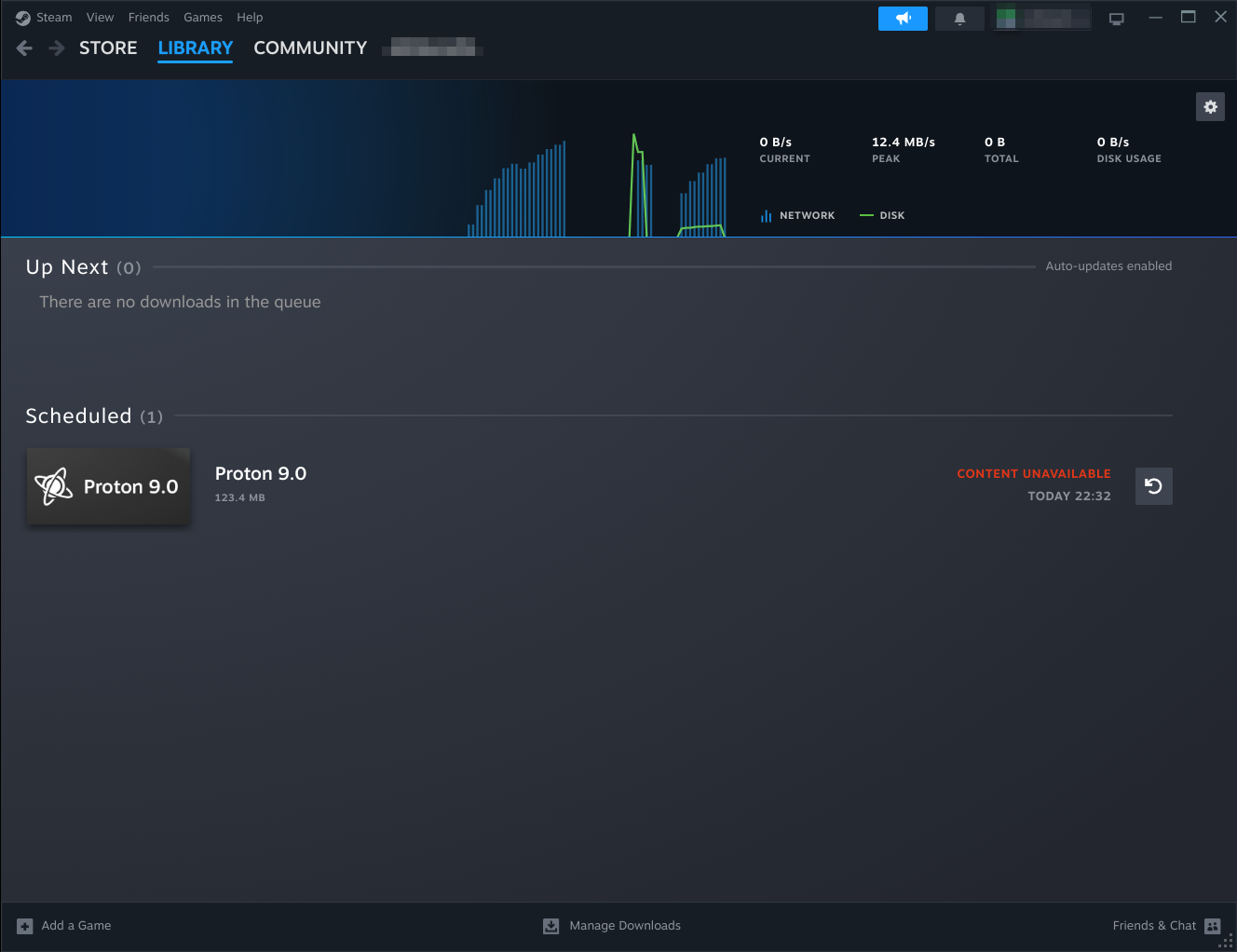Minimize the Steam window
Viewport: 1237px width, 952px height.
tap(1155, 18)
